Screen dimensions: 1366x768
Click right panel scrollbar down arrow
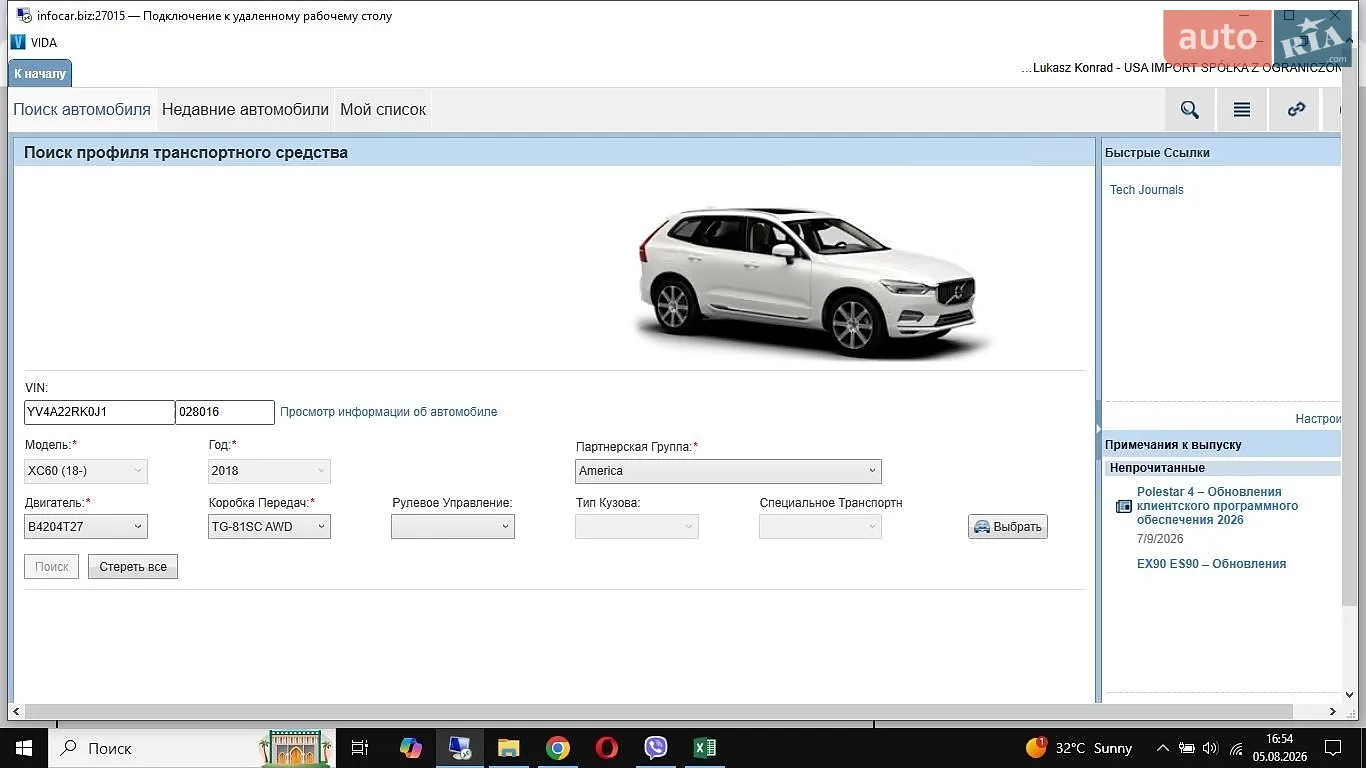click(x=1348, y=696)
